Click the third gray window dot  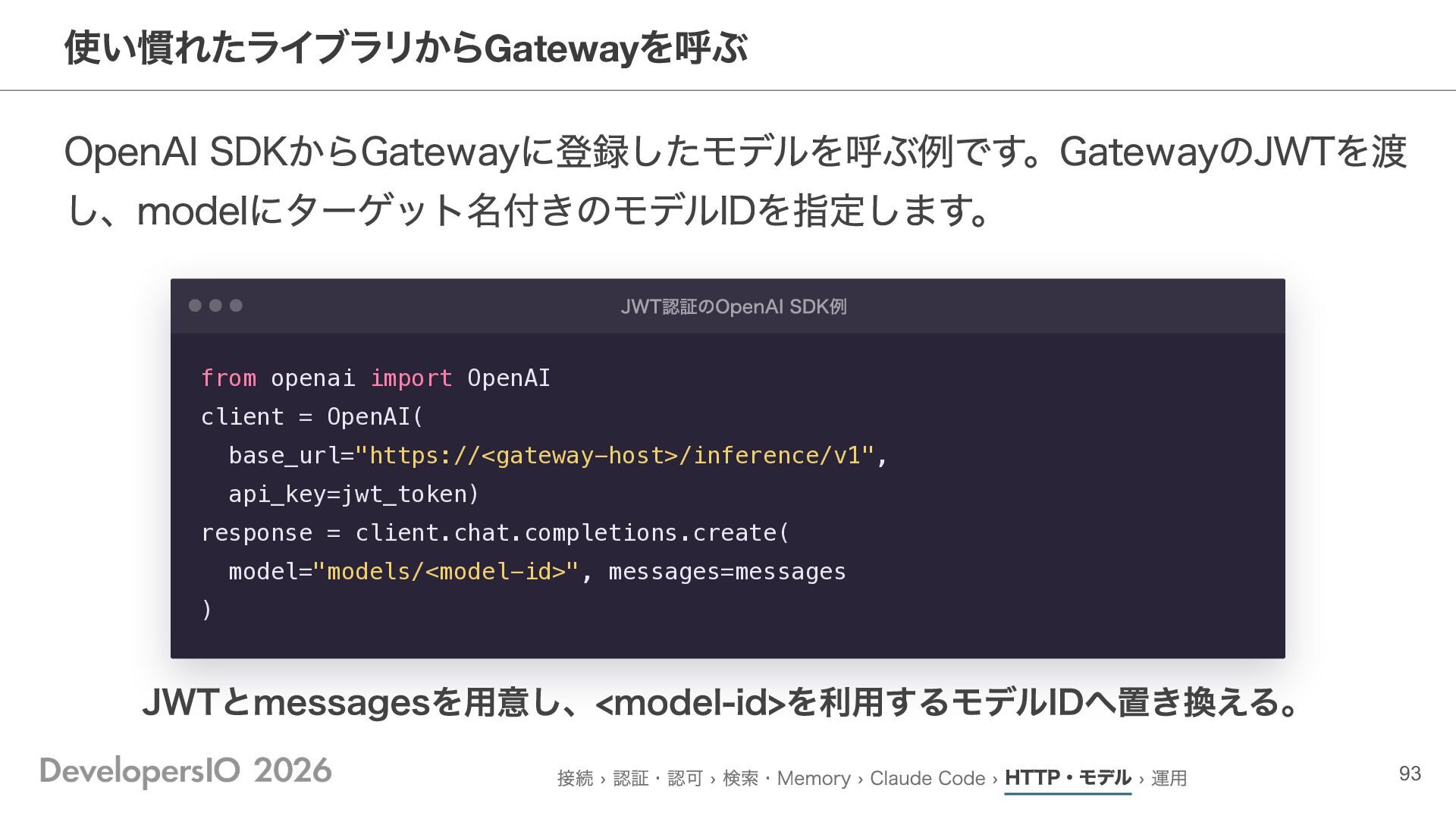[x=236, y=305]
